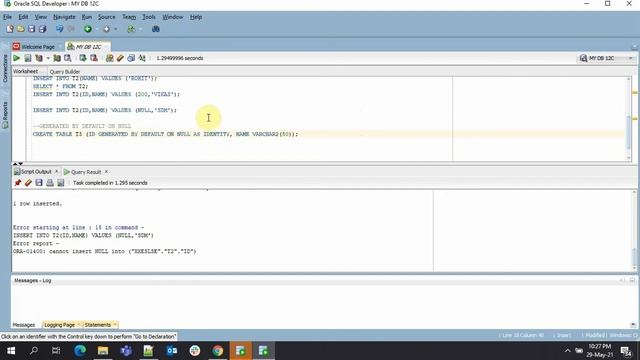Print the Script Output with printer icon
This screenshot has height=360, width=640.
point(50,183)
